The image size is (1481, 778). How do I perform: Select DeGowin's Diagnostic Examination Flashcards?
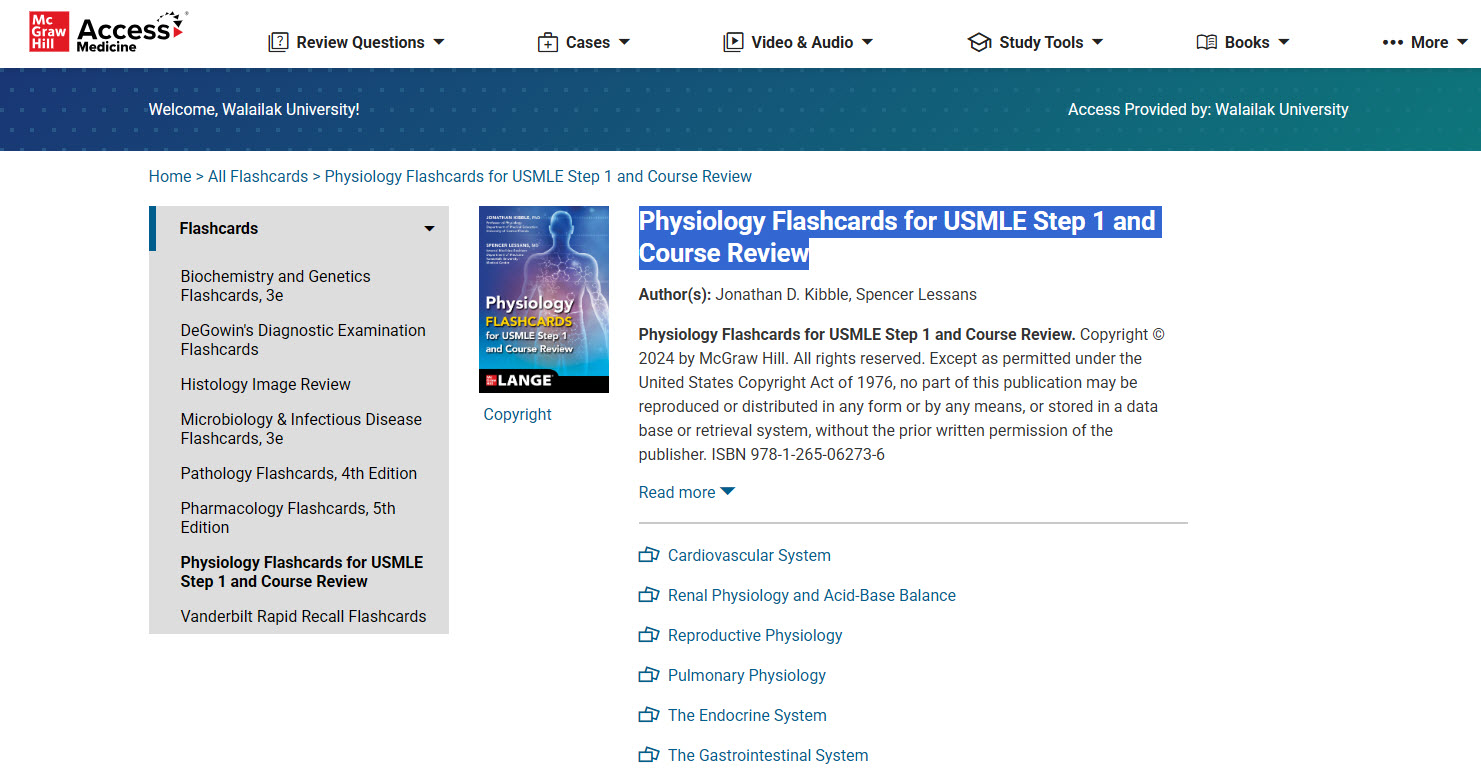point(303,340)
